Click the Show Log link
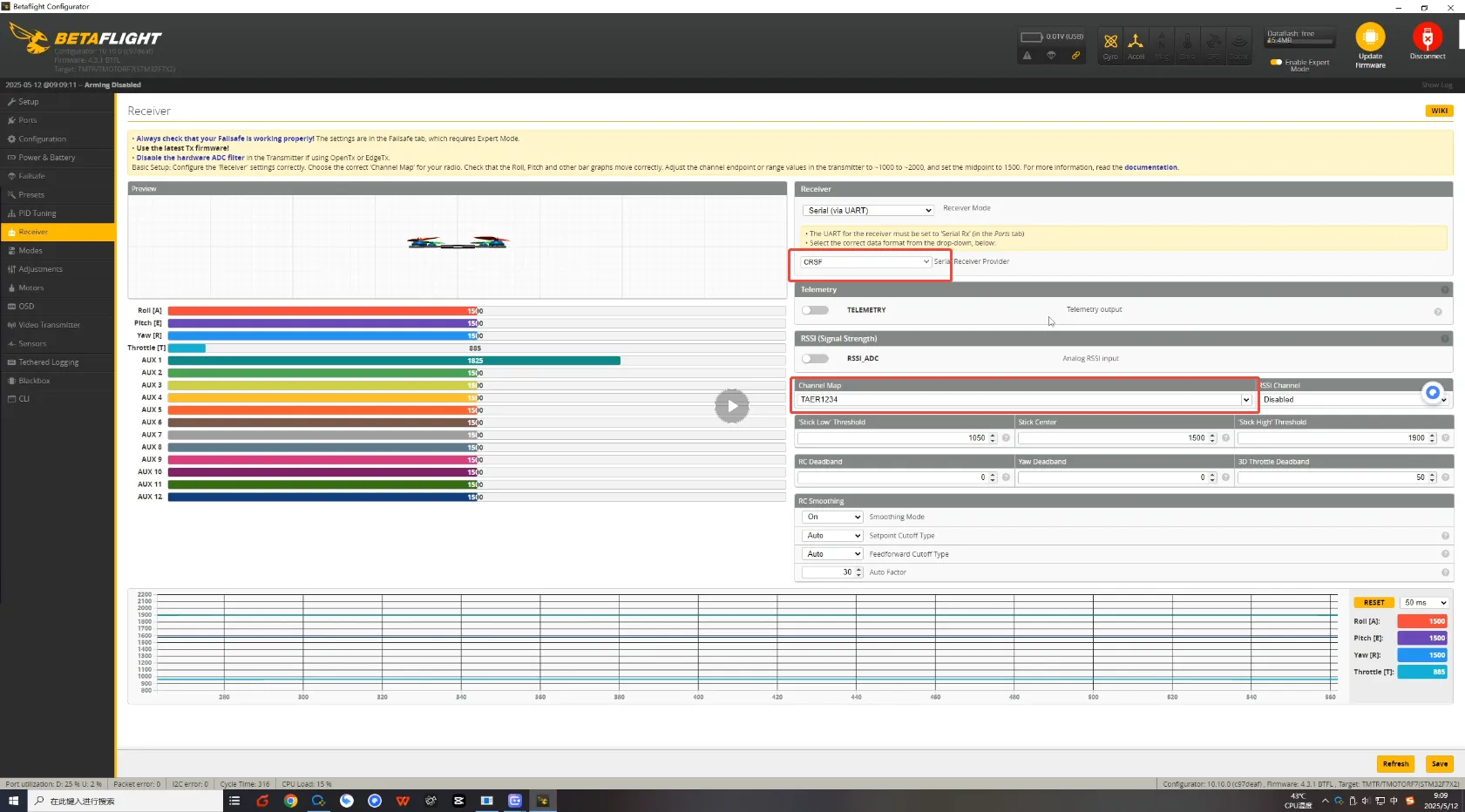Screen dimensions: 1465x812 point(1437,85)
